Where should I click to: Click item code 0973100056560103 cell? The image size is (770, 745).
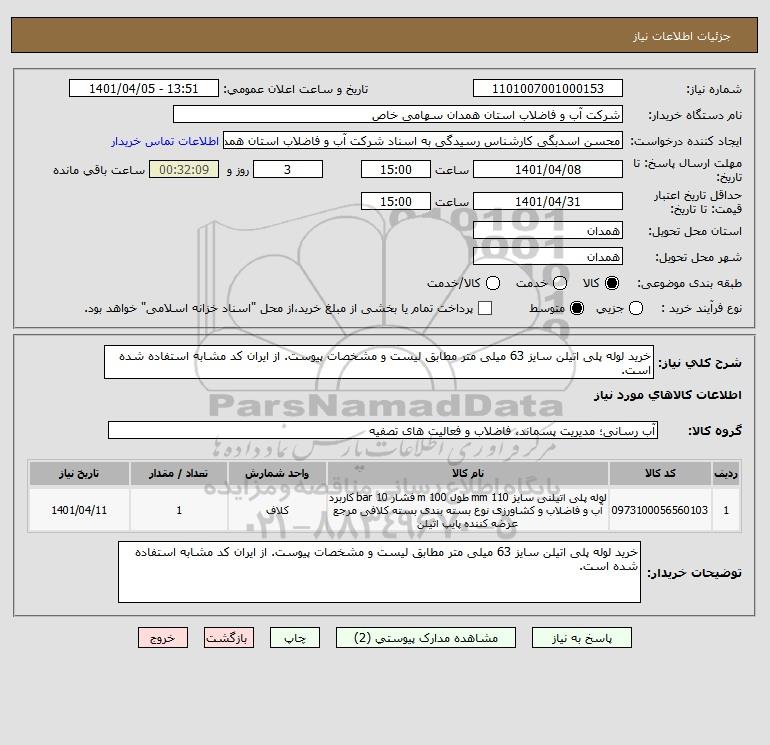pos(660,510)
